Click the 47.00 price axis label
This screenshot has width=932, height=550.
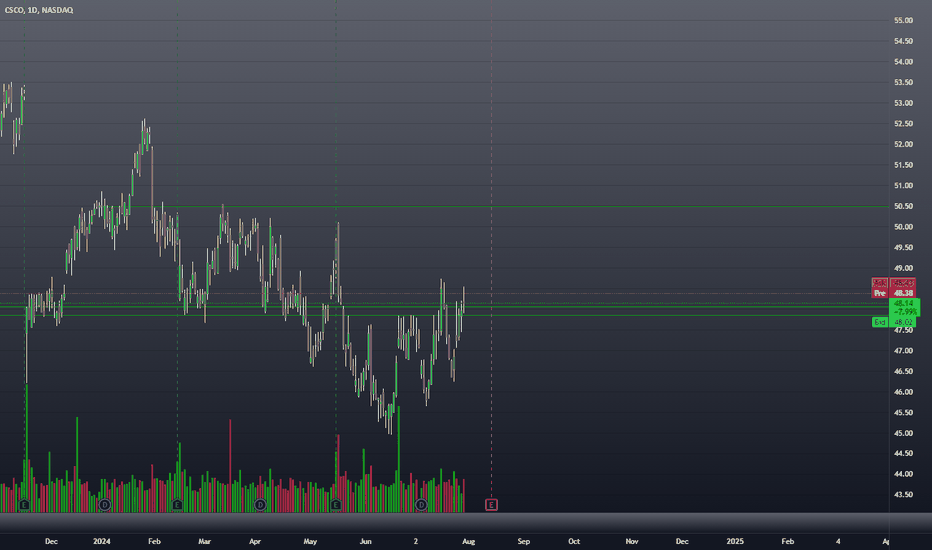coord(903,351)
